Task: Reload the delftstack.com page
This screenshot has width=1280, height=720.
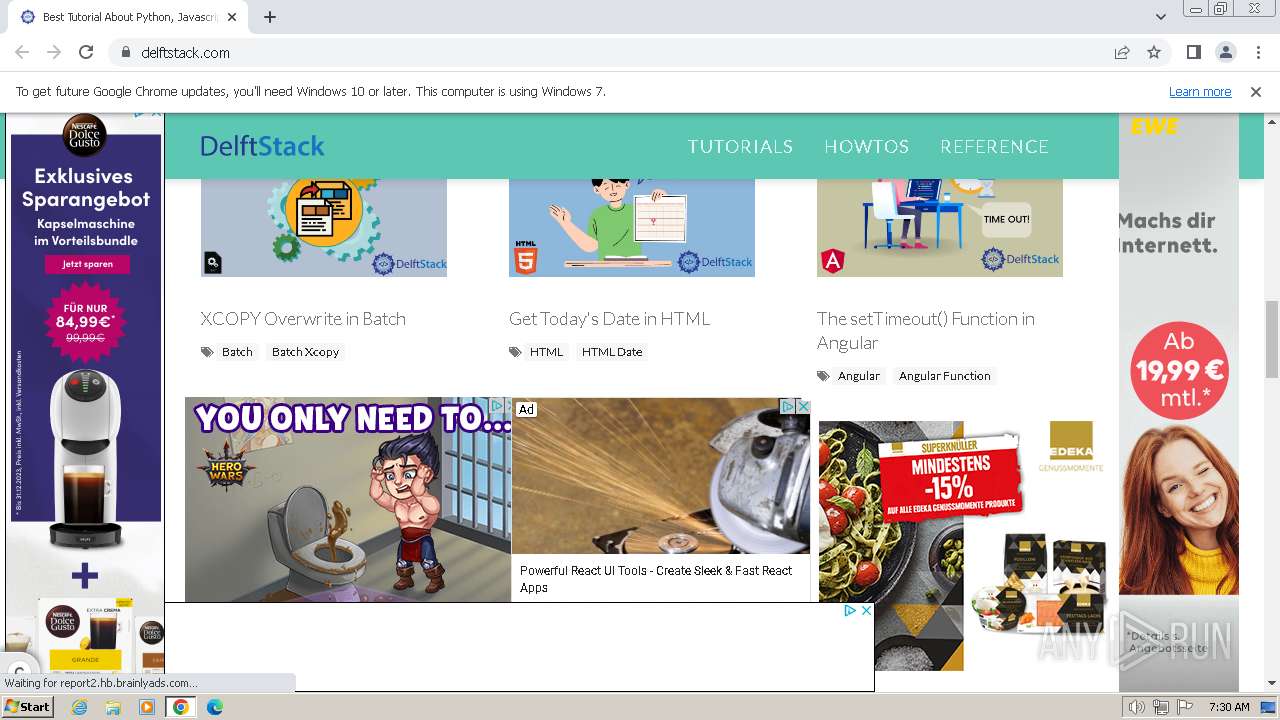Action: tap(86, 52)
